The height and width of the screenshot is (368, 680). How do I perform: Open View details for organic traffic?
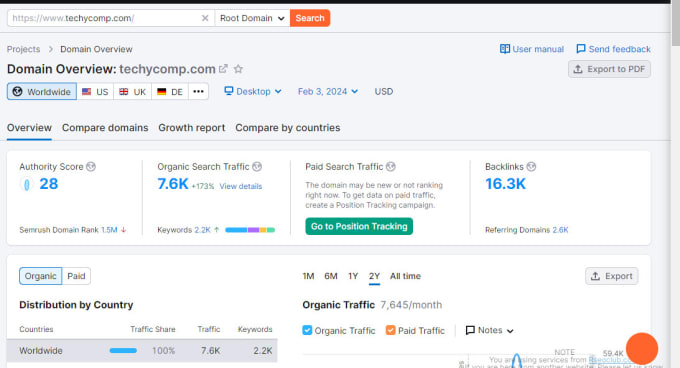point(241,186)
